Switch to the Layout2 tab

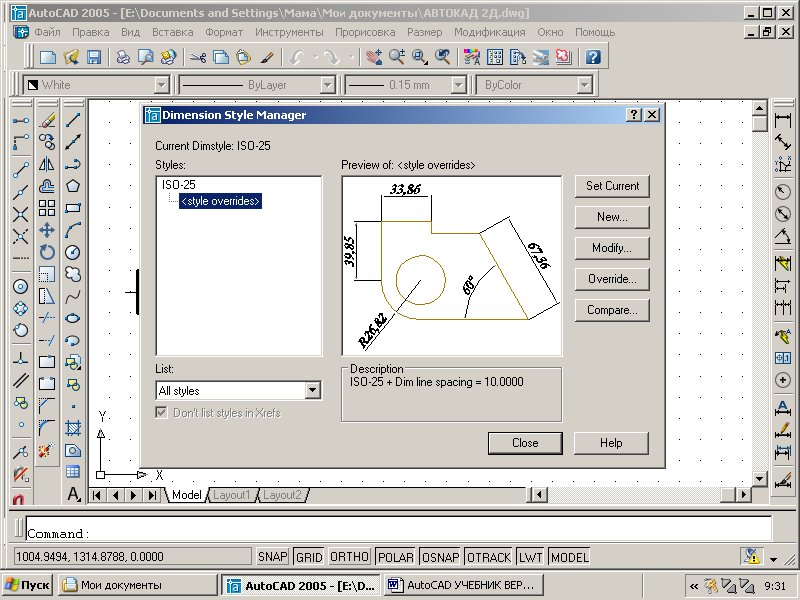(x=282, y=495)
